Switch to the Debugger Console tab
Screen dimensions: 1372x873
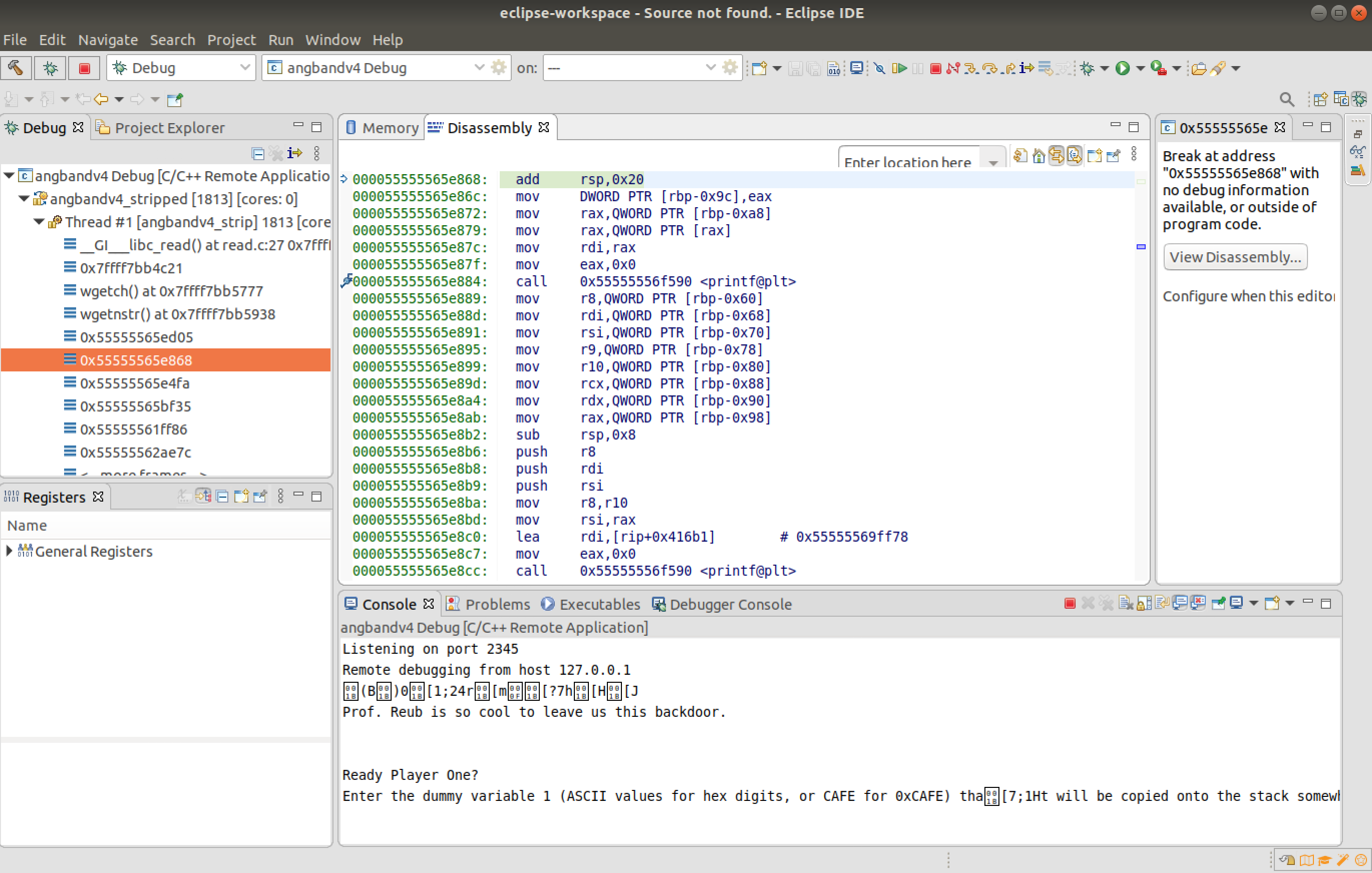730,604
